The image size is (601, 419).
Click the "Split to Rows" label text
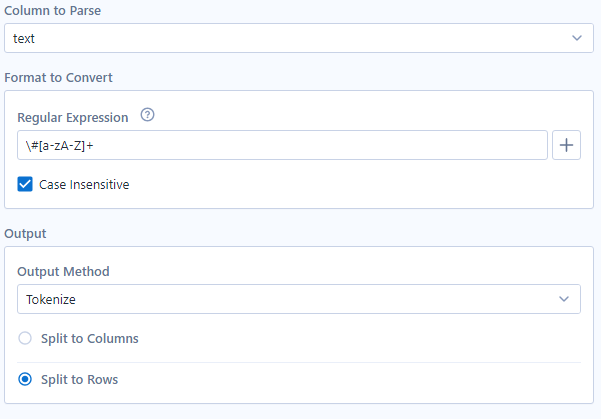pyautogui.click(x=79, y=379)
